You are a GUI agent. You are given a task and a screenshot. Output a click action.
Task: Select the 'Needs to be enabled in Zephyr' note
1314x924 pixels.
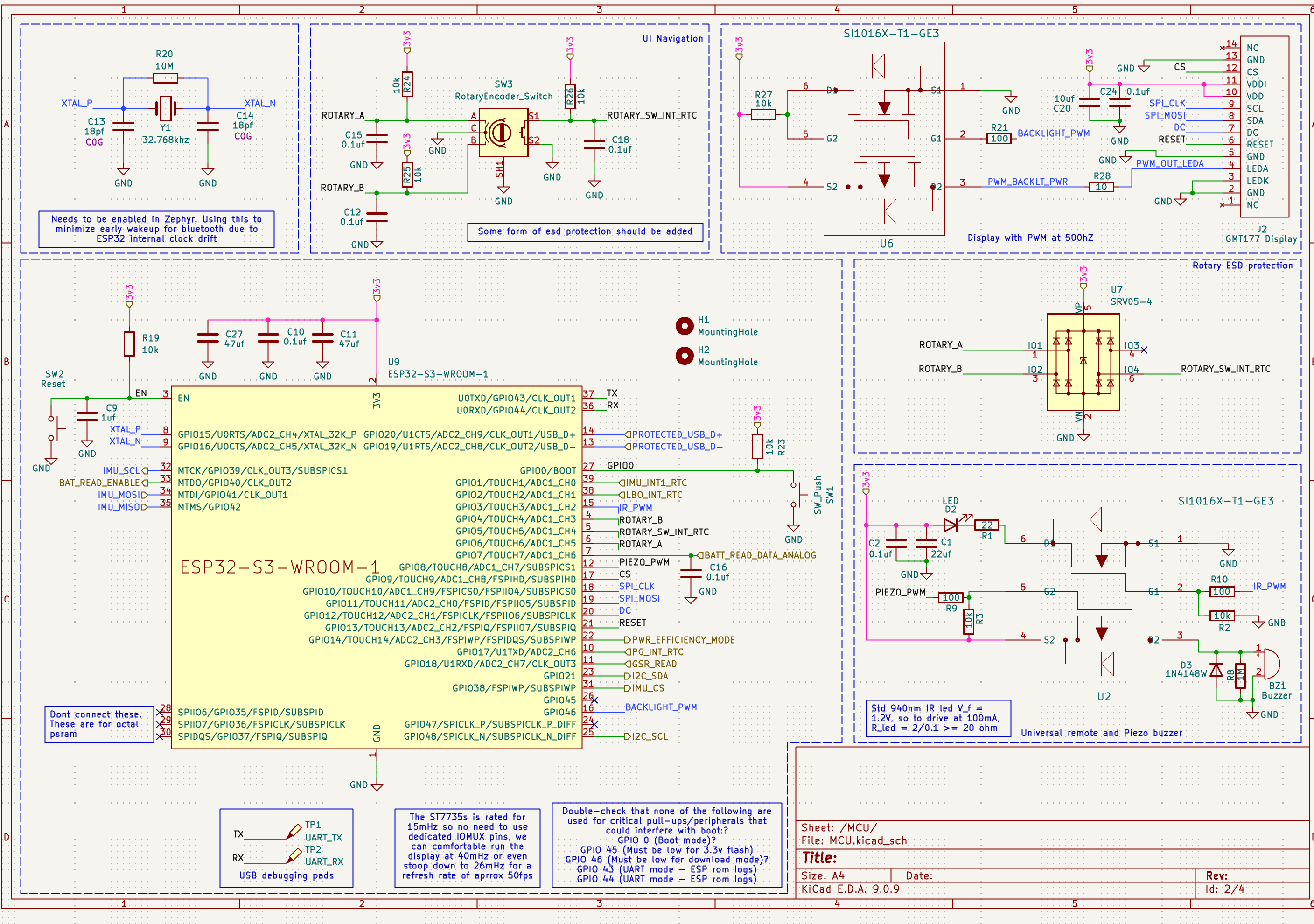156,229
